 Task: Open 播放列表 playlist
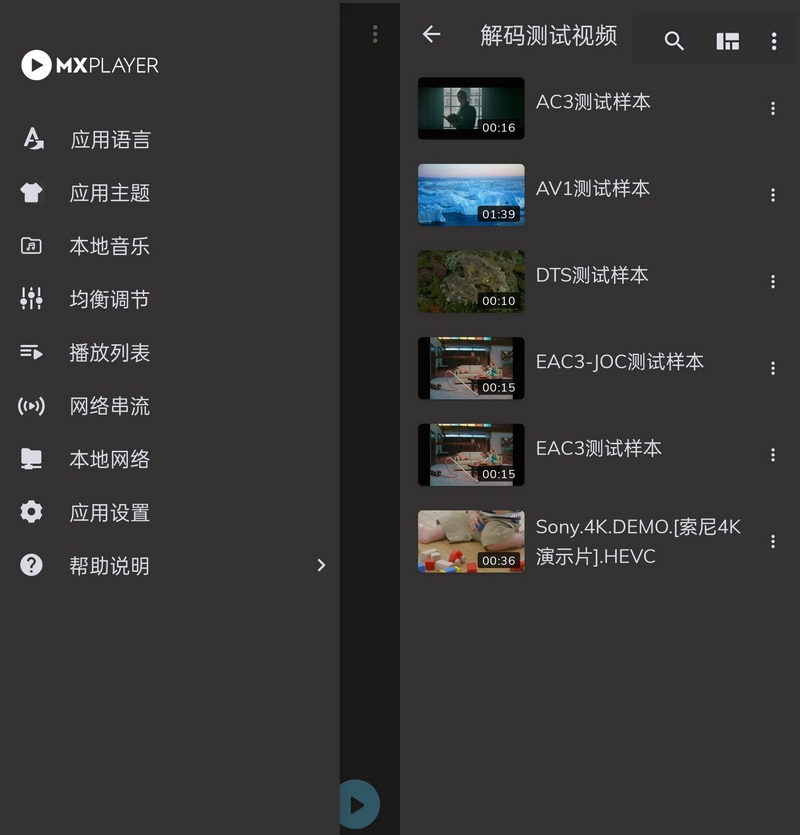click(110, 353)
